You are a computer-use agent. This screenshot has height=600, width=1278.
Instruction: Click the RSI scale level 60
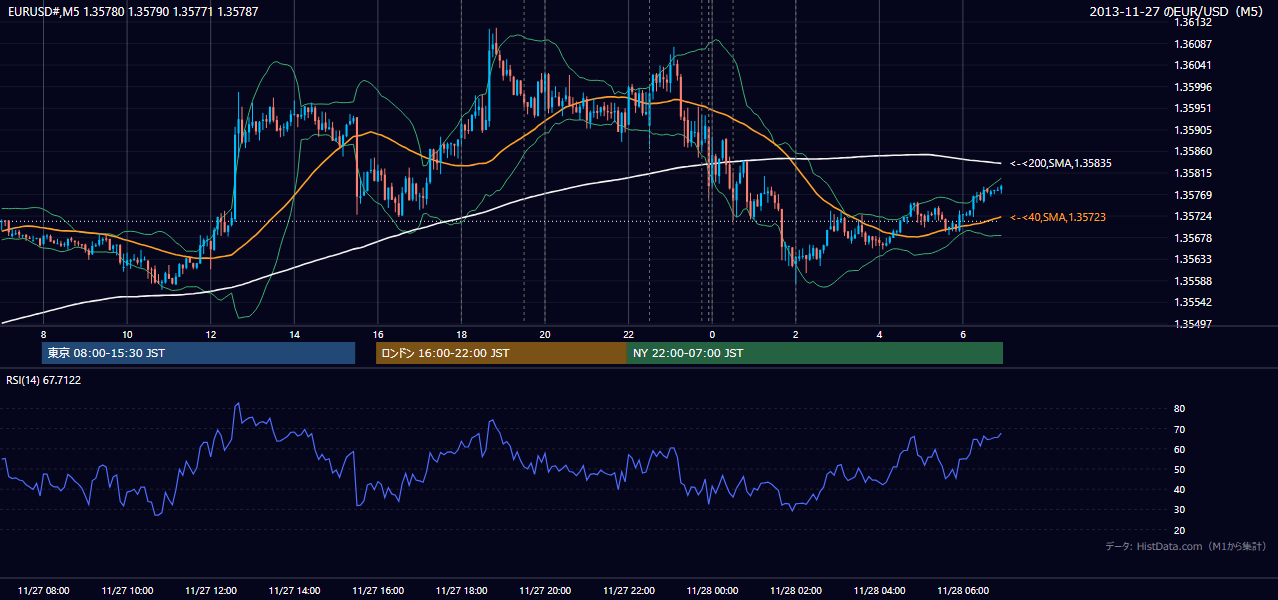pyautogui.click(x=1179, y=449)
